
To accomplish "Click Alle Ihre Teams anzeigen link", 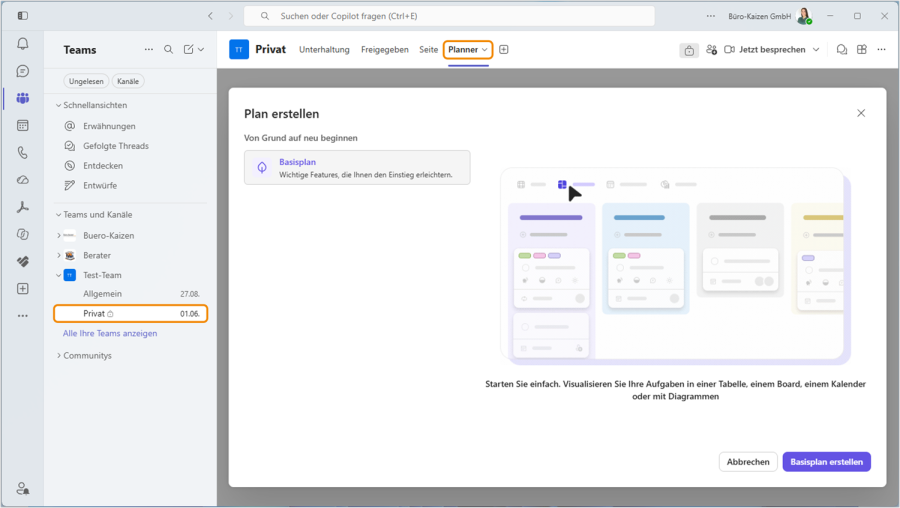I will tap(110, 334).
